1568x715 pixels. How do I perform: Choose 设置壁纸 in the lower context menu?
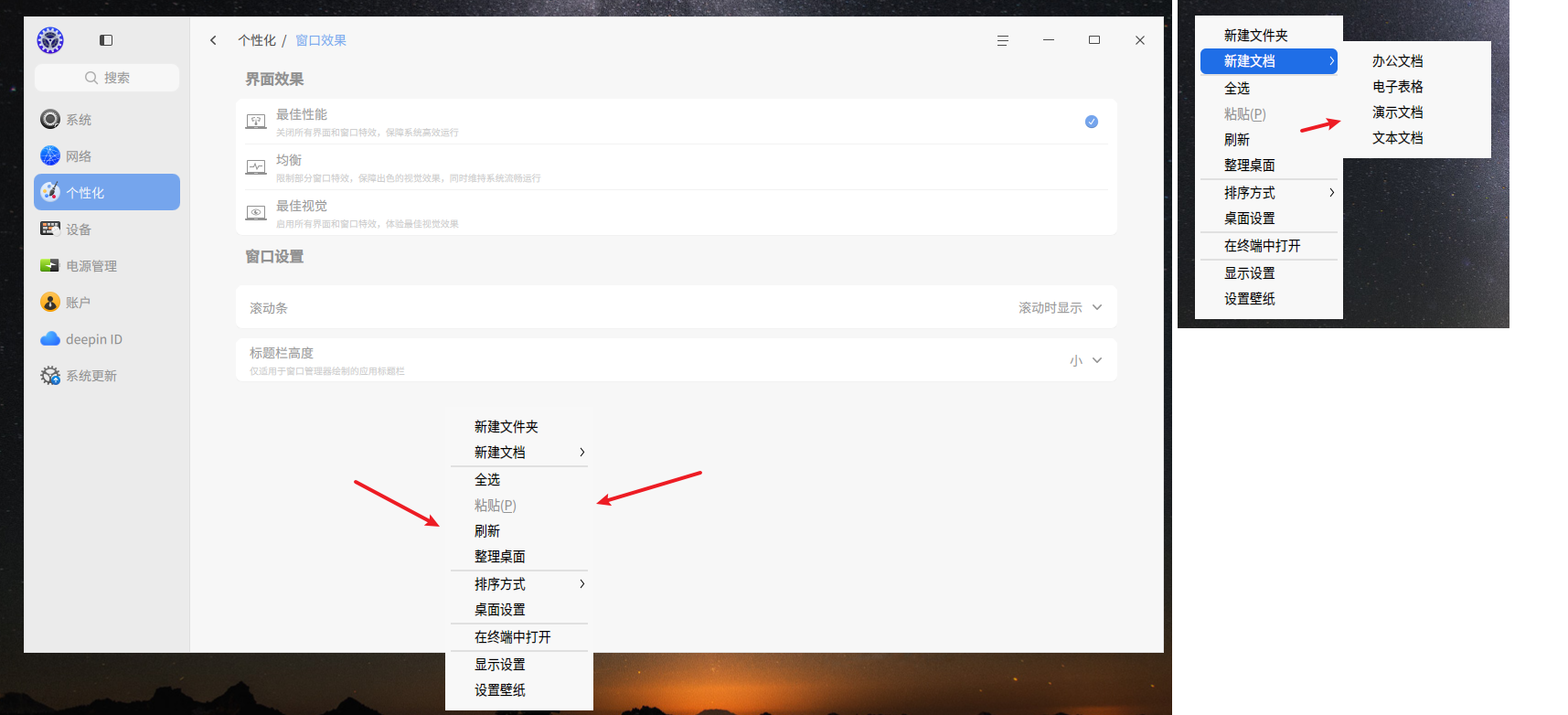pos(519,690)
